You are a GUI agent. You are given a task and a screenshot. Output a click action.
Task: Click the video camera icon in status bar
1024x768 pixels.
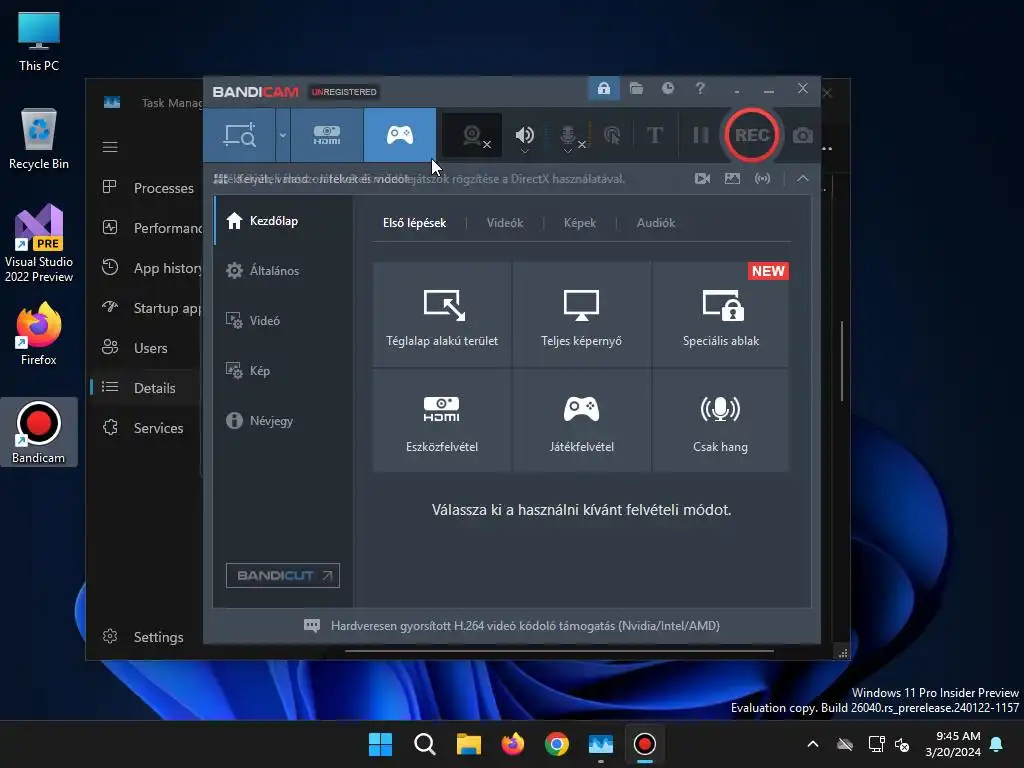pos(702,178)
